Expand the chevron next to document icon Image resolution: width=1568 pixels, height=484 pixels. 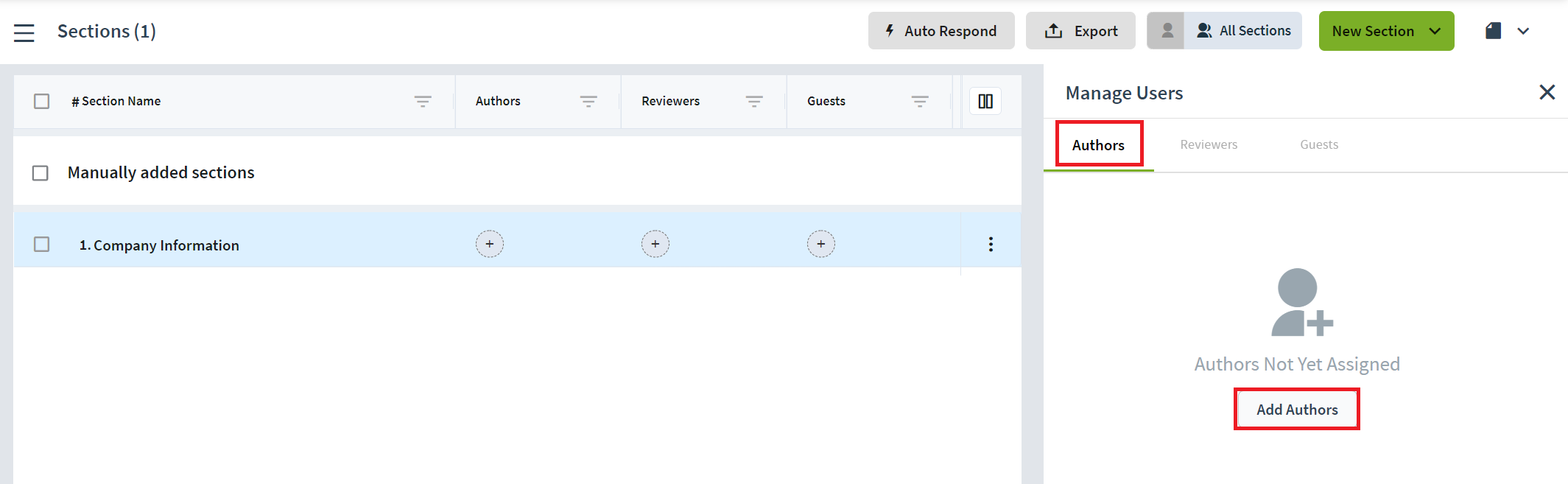[x=1523, y=31]
